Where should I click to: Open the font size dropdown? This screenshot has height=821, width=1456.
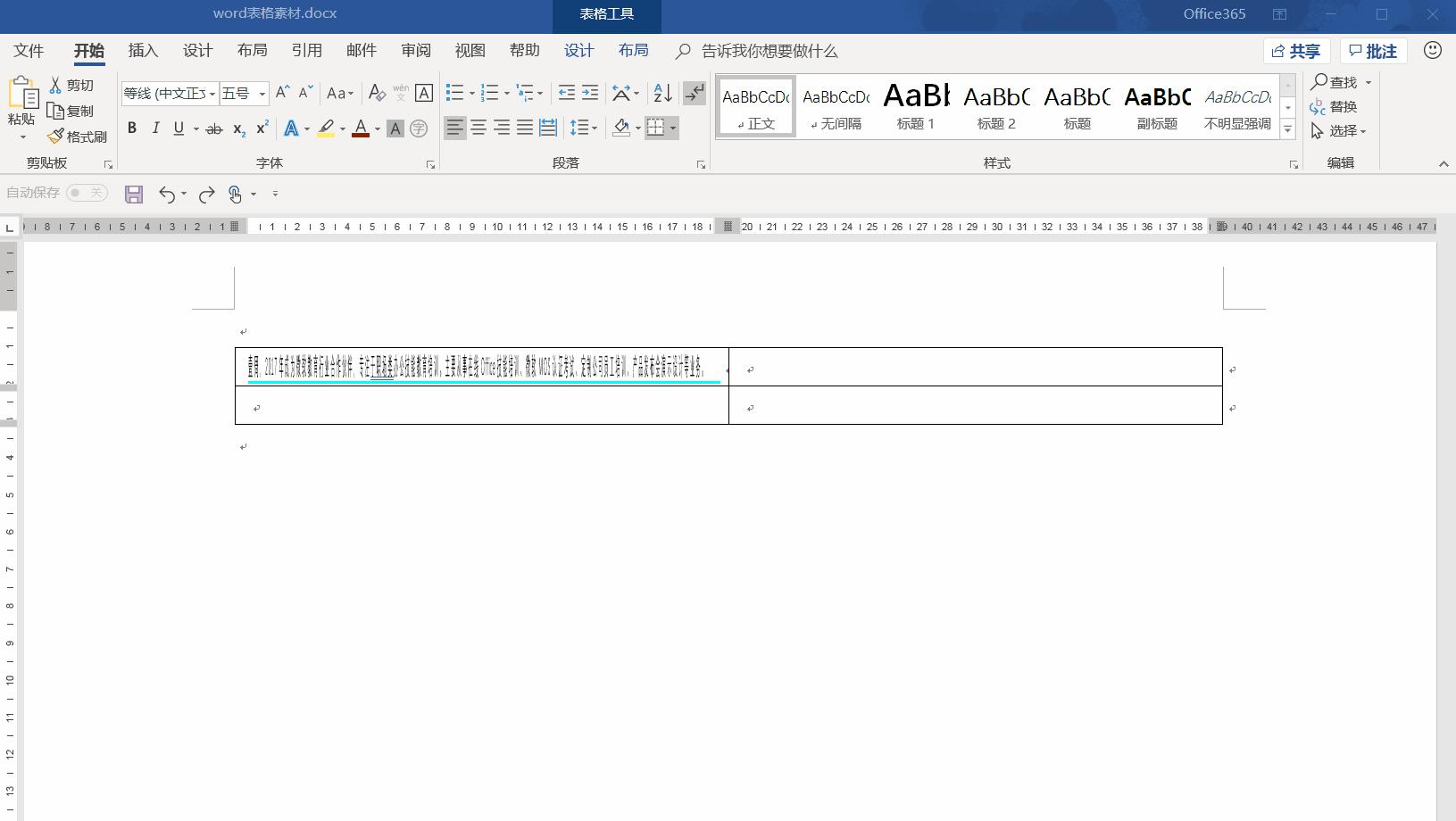(x=262, y=94)
